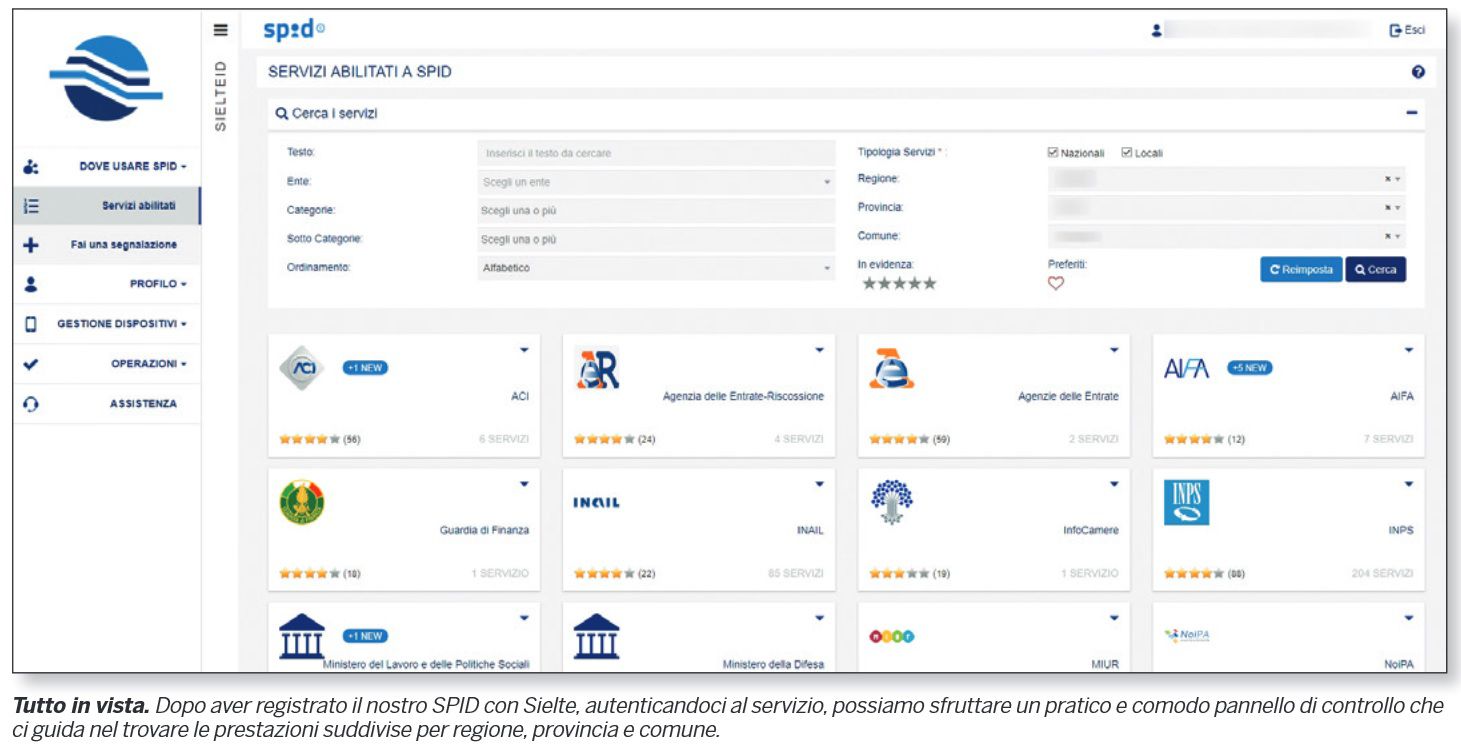Open ASSISTENZA in sidebar
Viewport: 1461px width, 748px height.
107,404
